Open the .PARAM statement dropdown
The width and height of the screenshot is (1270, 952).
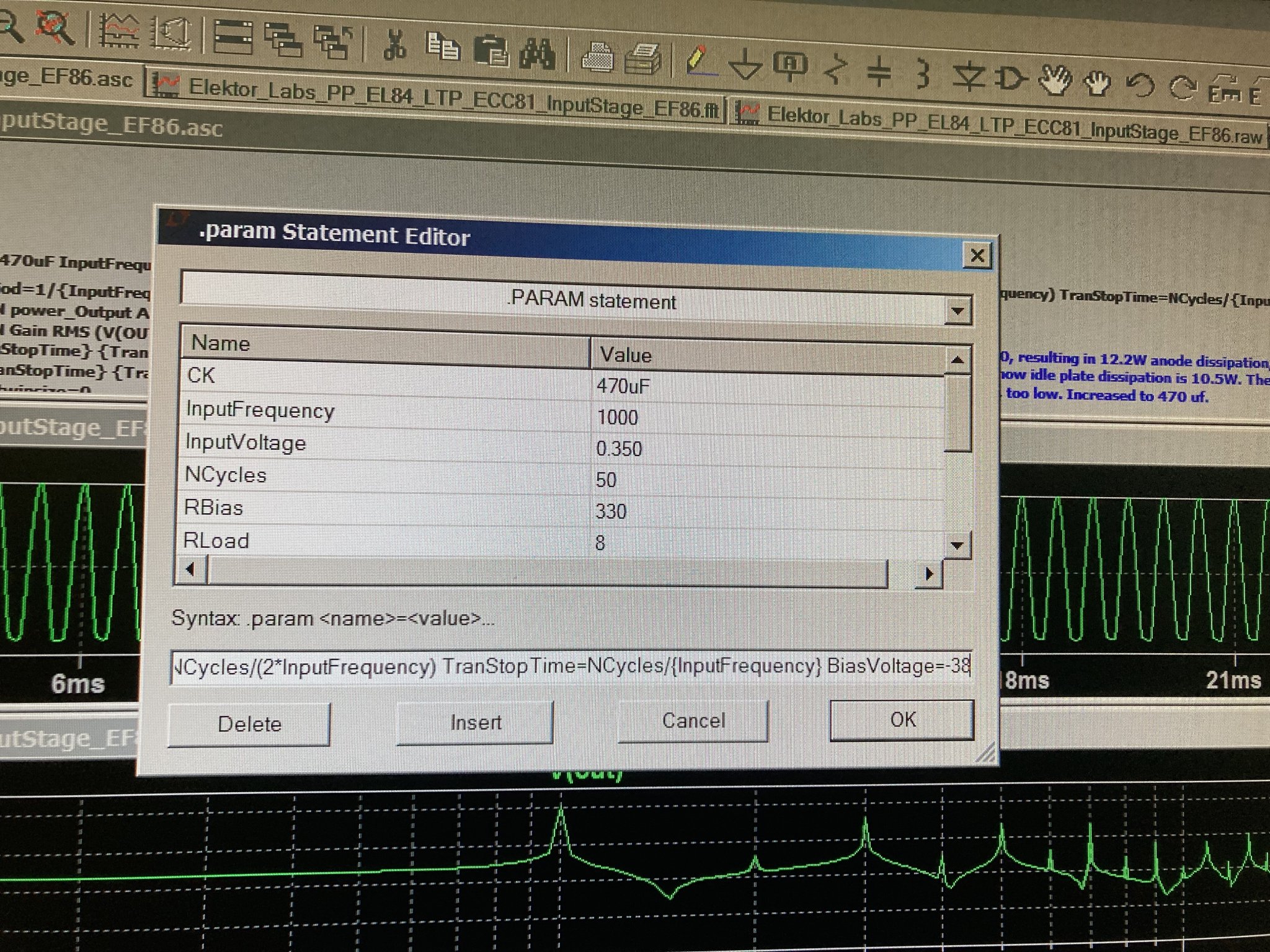[957, 311]
